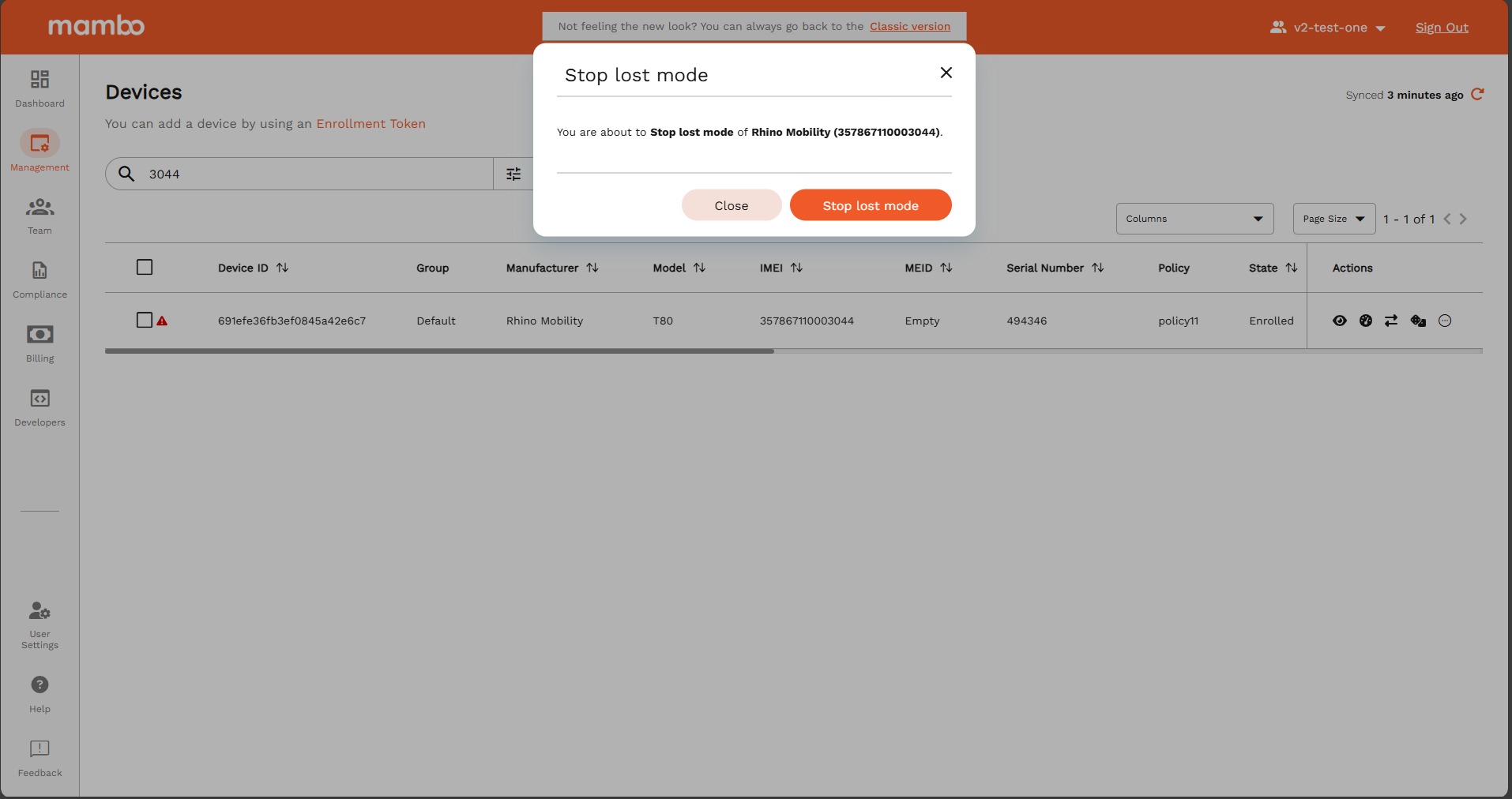Click the gauge icon in the device row
The height and width of the screenshot is (799, 1512).
(x=1365, y=321)
